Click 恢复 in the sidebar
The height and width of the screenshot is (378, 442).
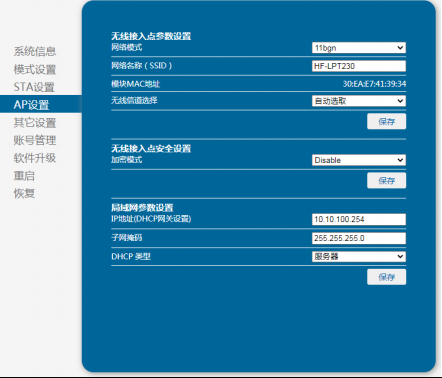pos(24,193)
